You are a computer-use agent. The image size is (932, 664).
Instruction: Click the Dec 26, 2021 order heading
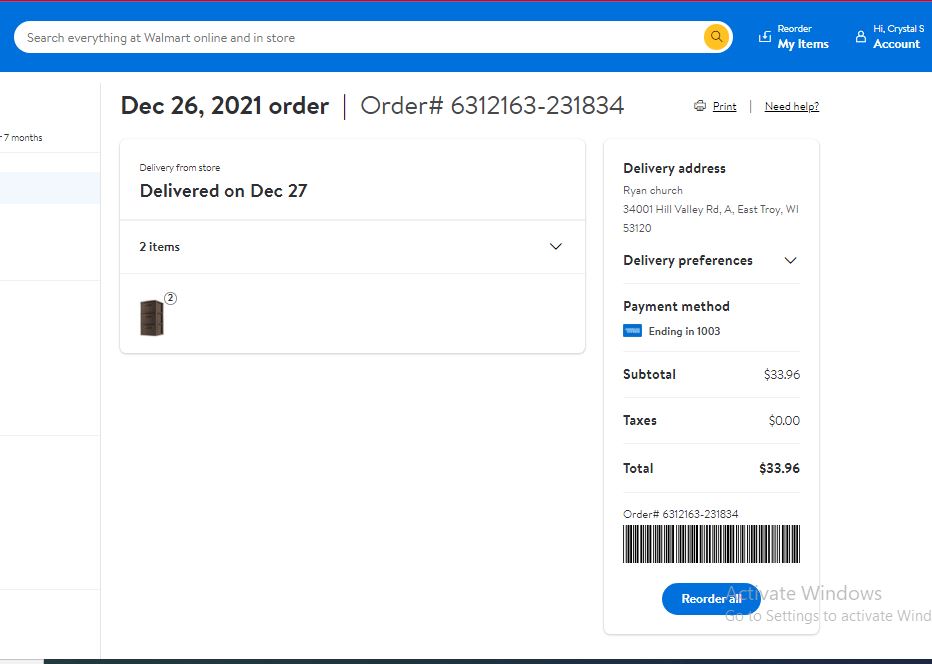pyautogui.click(x=225, y=106)
